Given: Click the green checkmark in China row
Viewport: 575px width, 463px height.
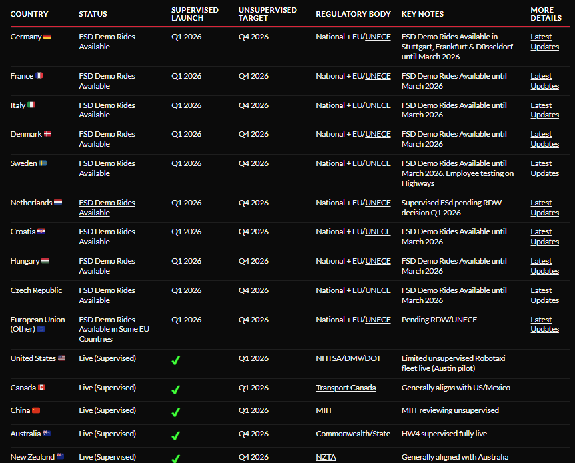Looking at the screenshot, I should pos(176,412).
